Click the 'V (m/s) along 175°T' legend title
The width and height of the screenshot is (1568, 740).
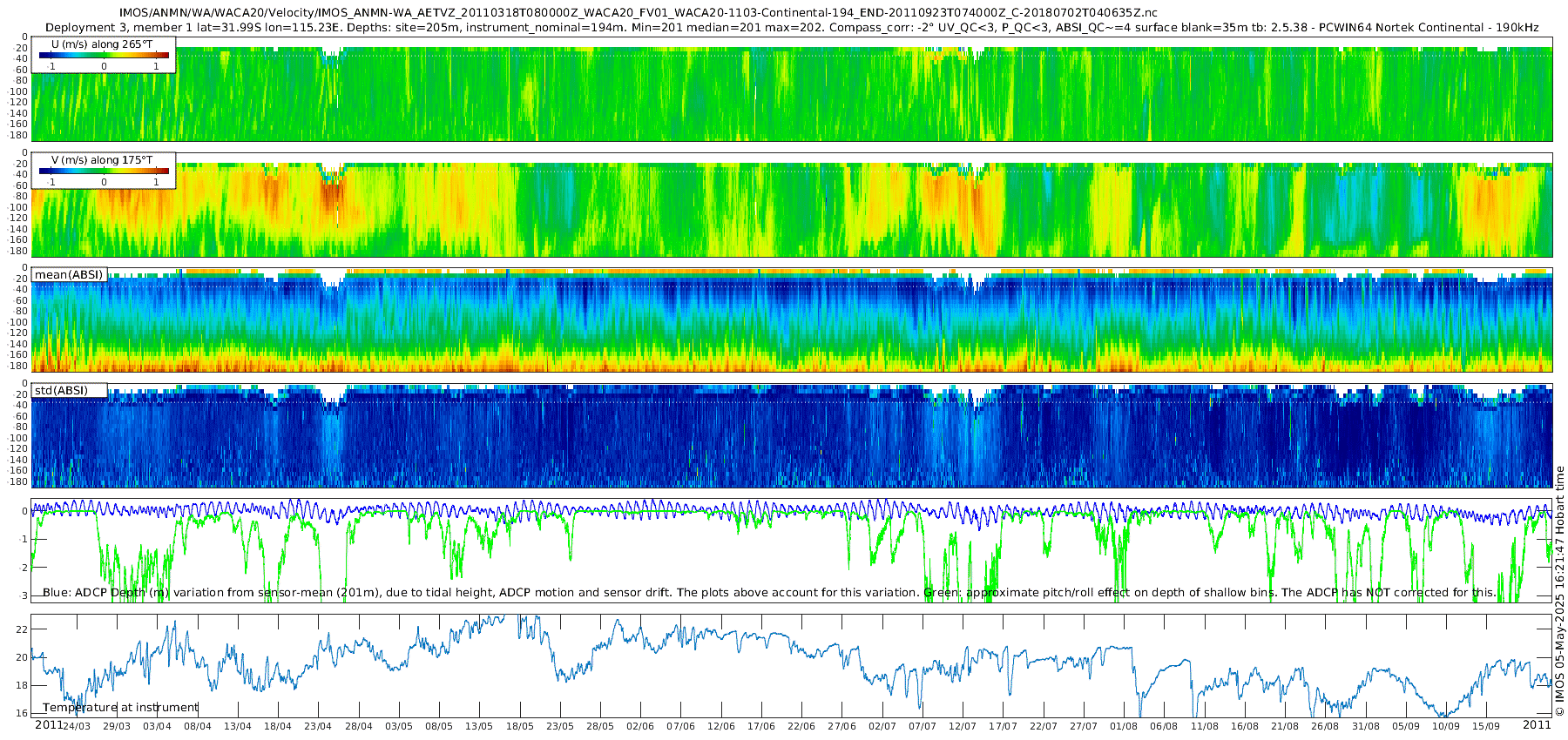click(x=102, y=160)
